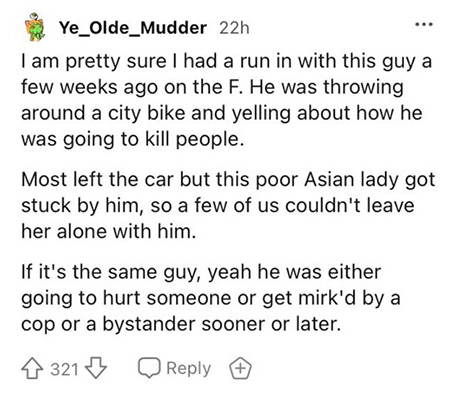Viewport: 450px width, 395px height.
Task: Give an award using the plus badge icon
Action: coord(240,368)
